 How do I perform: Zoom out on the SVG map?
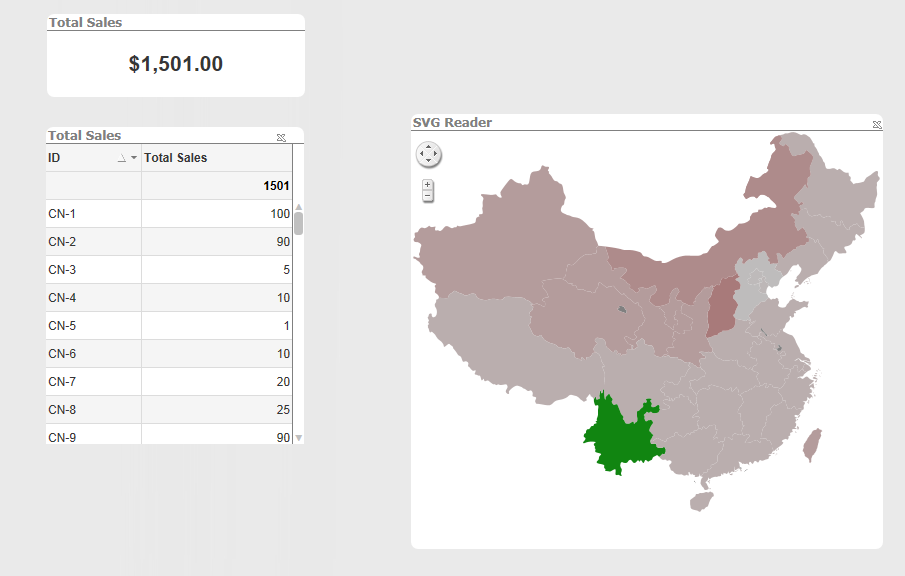tap(428, 196)
